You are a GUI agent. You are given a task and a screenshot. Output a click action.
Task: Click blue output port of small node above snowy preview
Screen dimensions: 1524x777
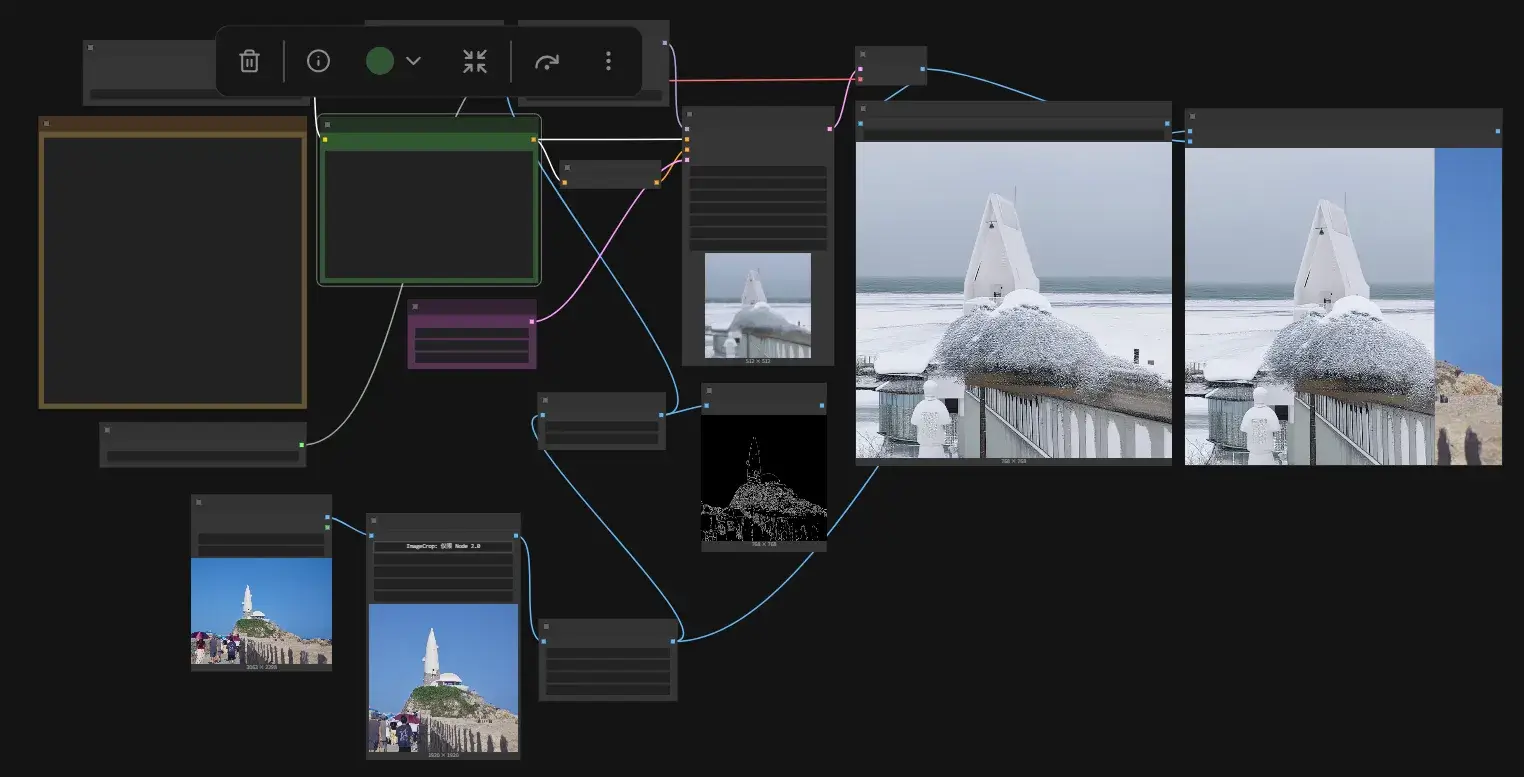923,69
